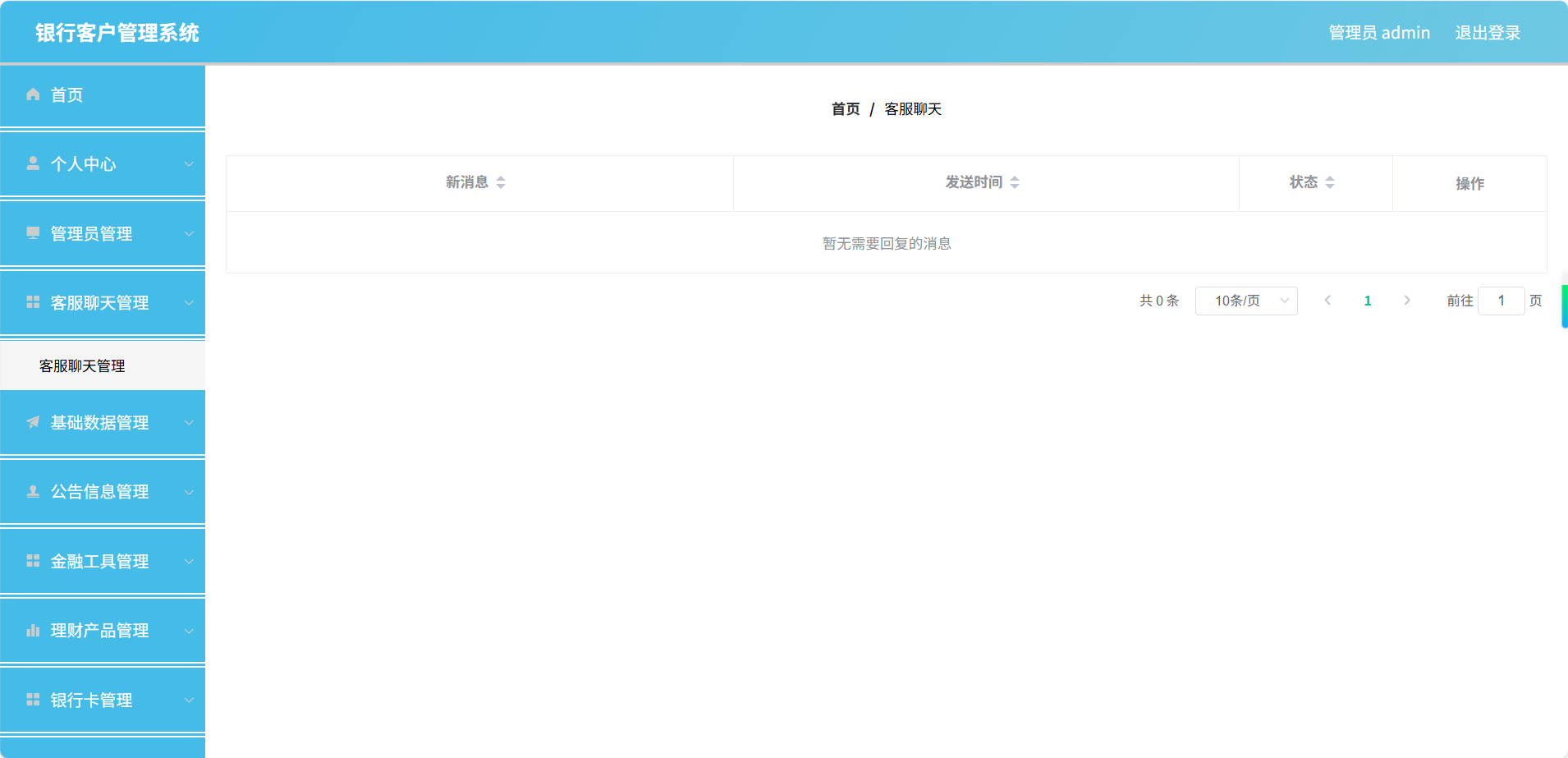Click the 客服聊天 breadcrumb
1568x758 pixels.
pos(913,109)
